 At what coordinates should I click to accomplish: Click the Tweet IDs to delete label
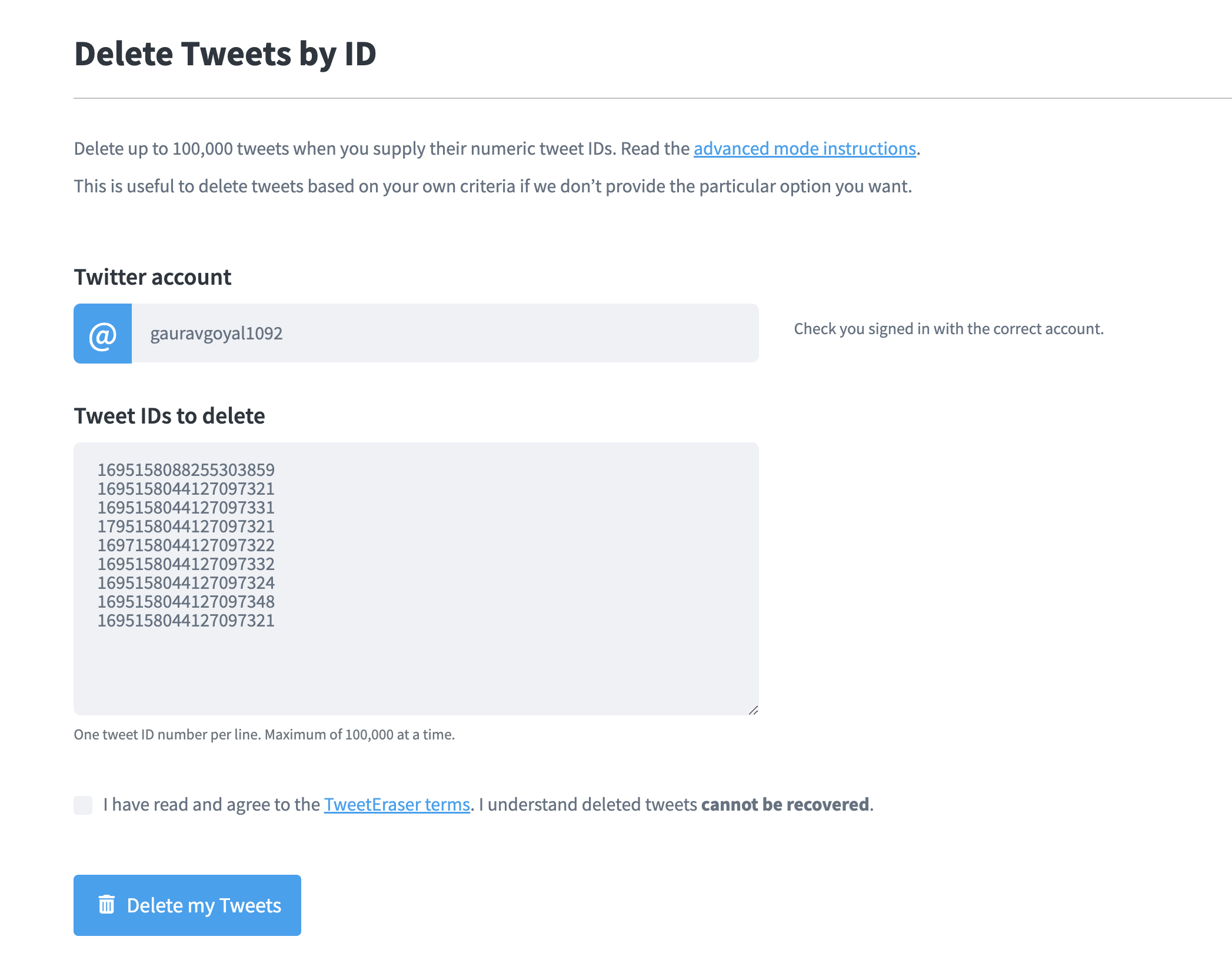coord(169,416)
